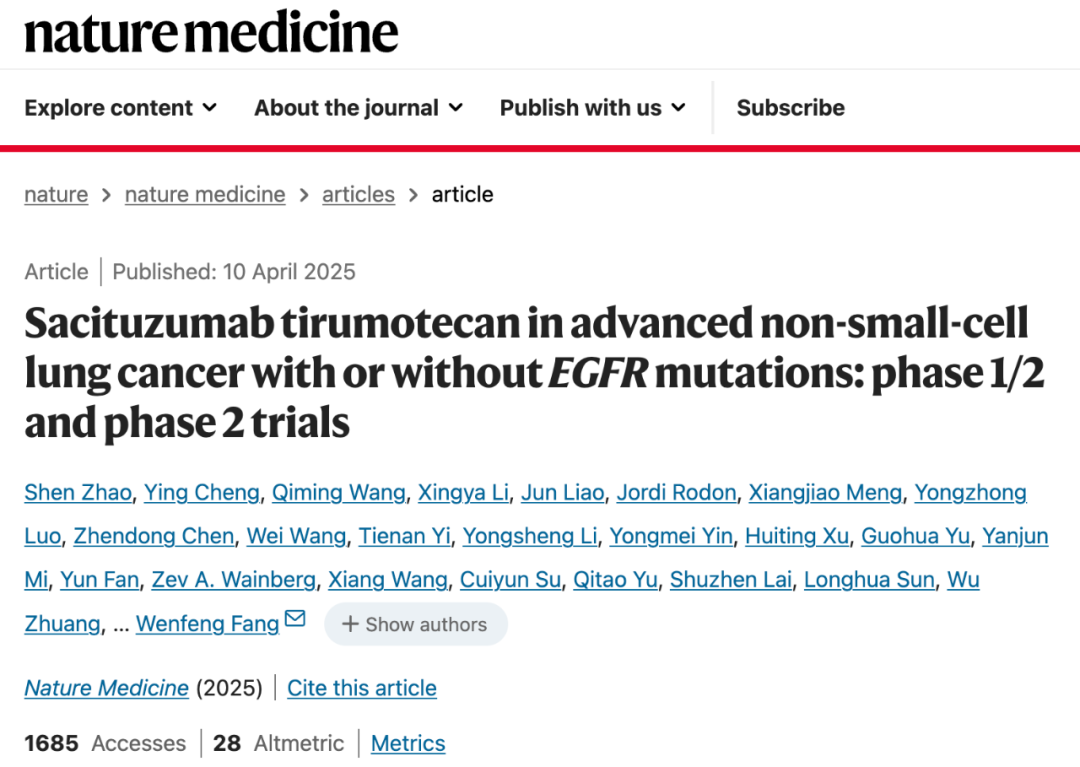Viewport: 1080px width, 767px height.
Task: Select author Jordi Rodon
Action: tap(676, 492)
